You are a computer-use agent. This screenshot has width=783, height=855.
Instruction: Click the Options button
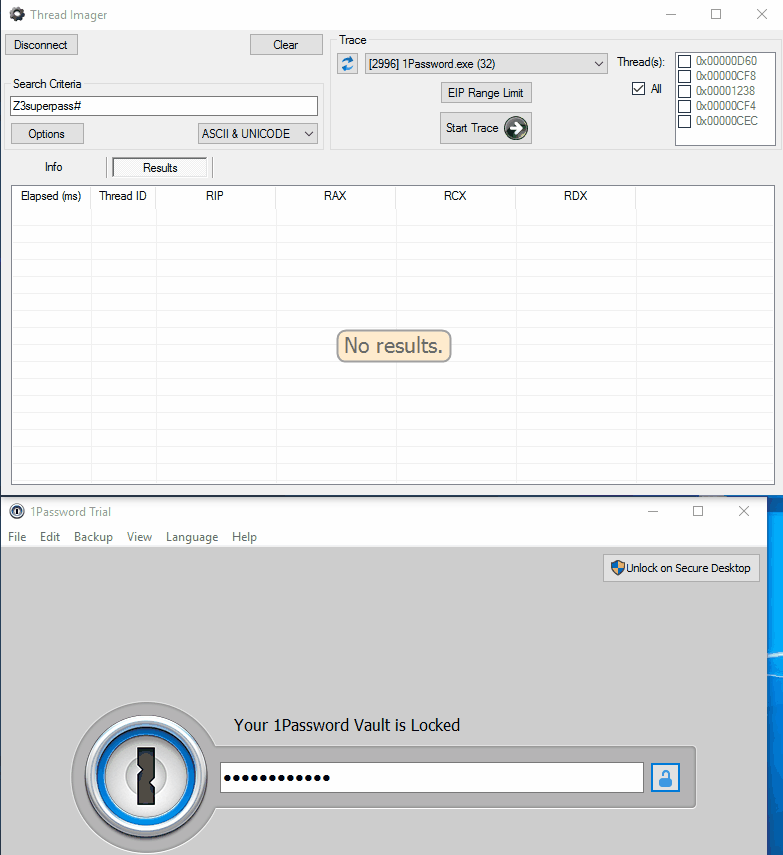pos(47,134)
